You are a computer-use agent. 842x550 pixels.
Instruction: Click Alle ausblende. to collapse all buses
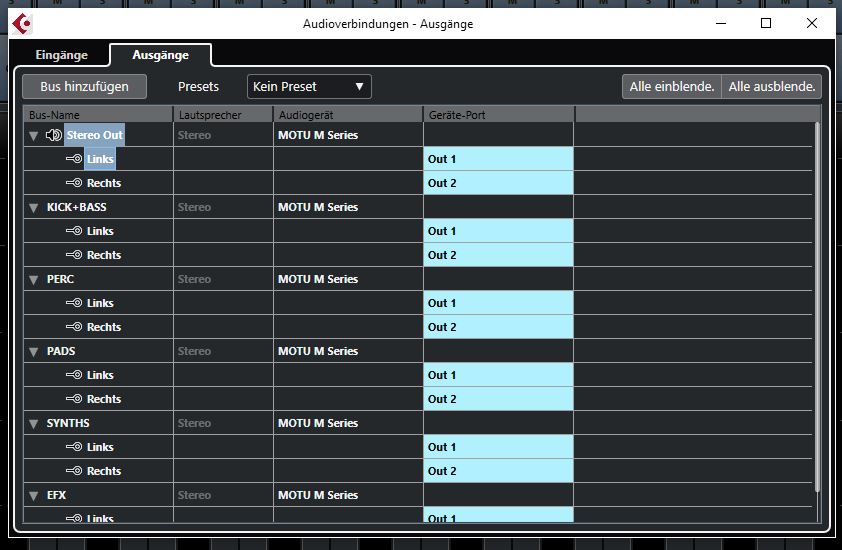click(772, 87)
